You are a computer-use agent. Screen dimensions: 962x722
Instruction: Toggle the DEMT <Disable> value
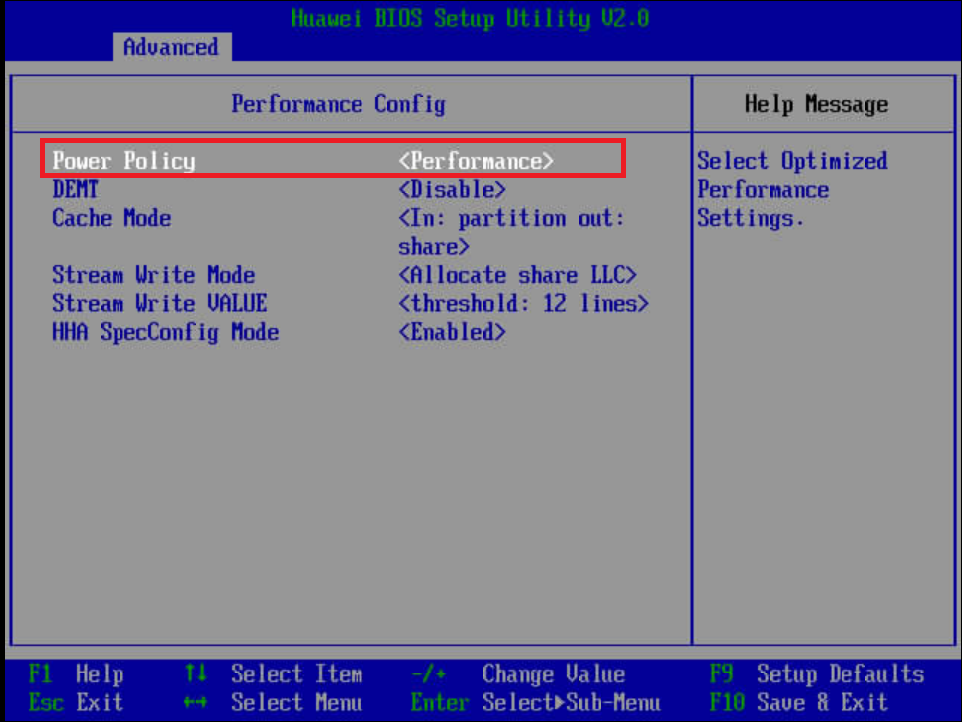[x=452, y=189]
